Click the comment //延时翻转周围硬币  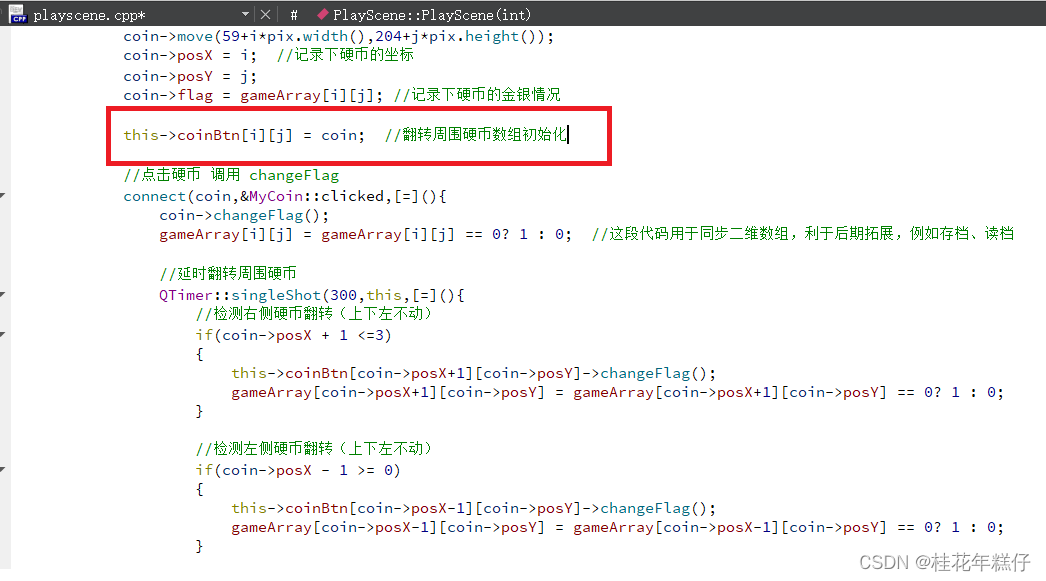tap(227, 273)
